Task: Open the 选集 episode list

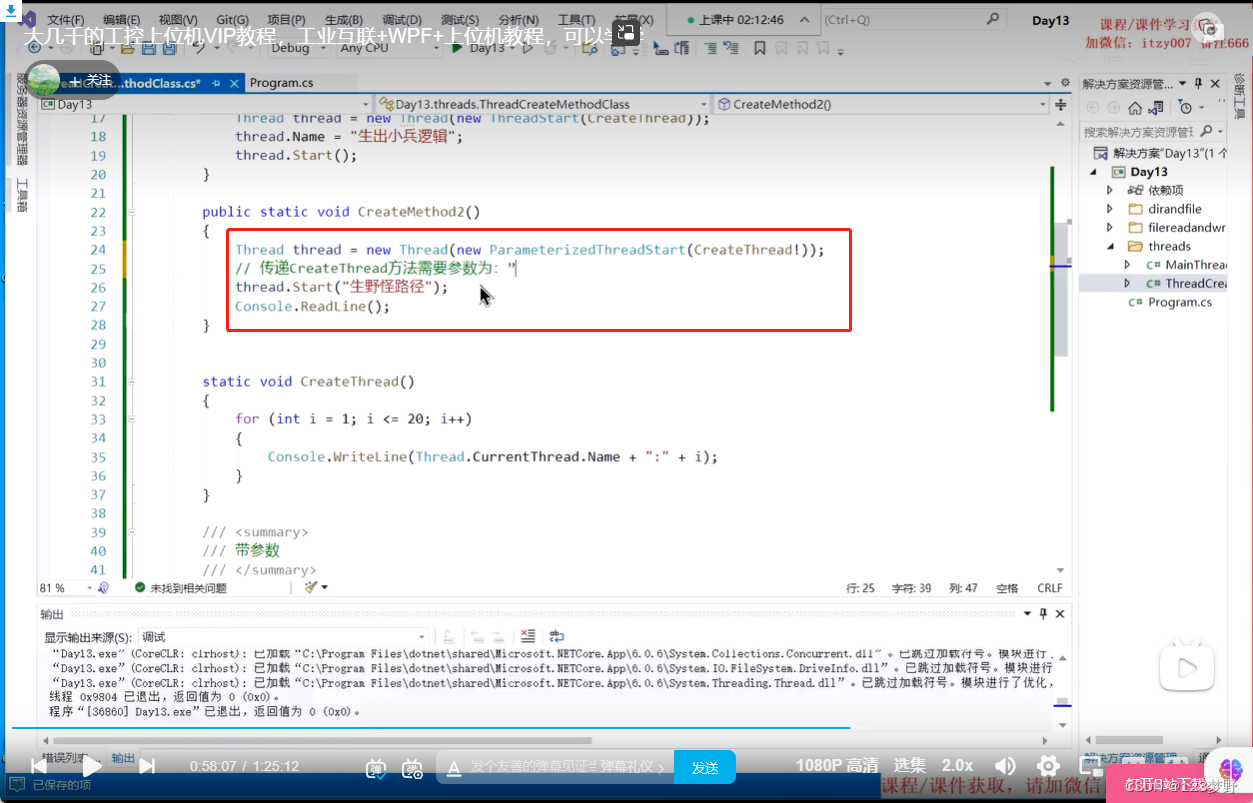Action: coord(910,765)
